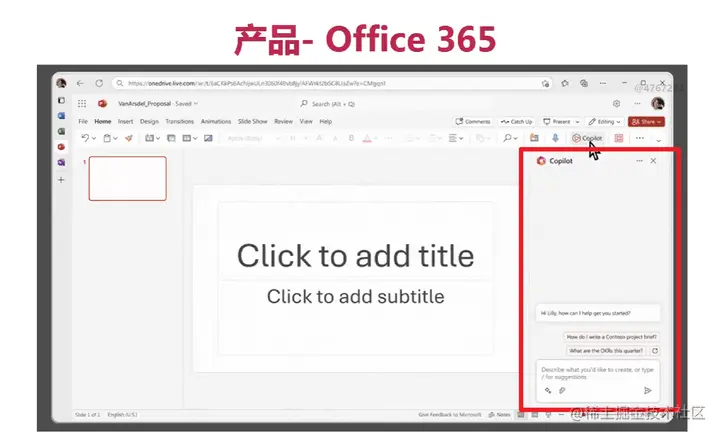The width and height of the screenshot is (720, 436).
Task: Expand the Undo dropdown arrow
Action: (94, 138)
